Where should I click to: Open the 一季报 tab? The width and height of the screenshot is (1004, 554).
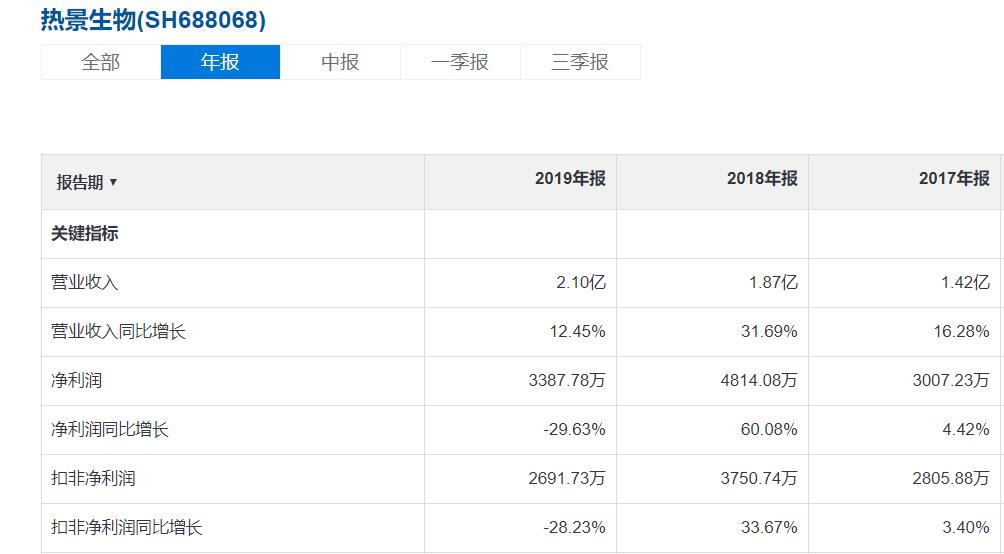[460, 62]
